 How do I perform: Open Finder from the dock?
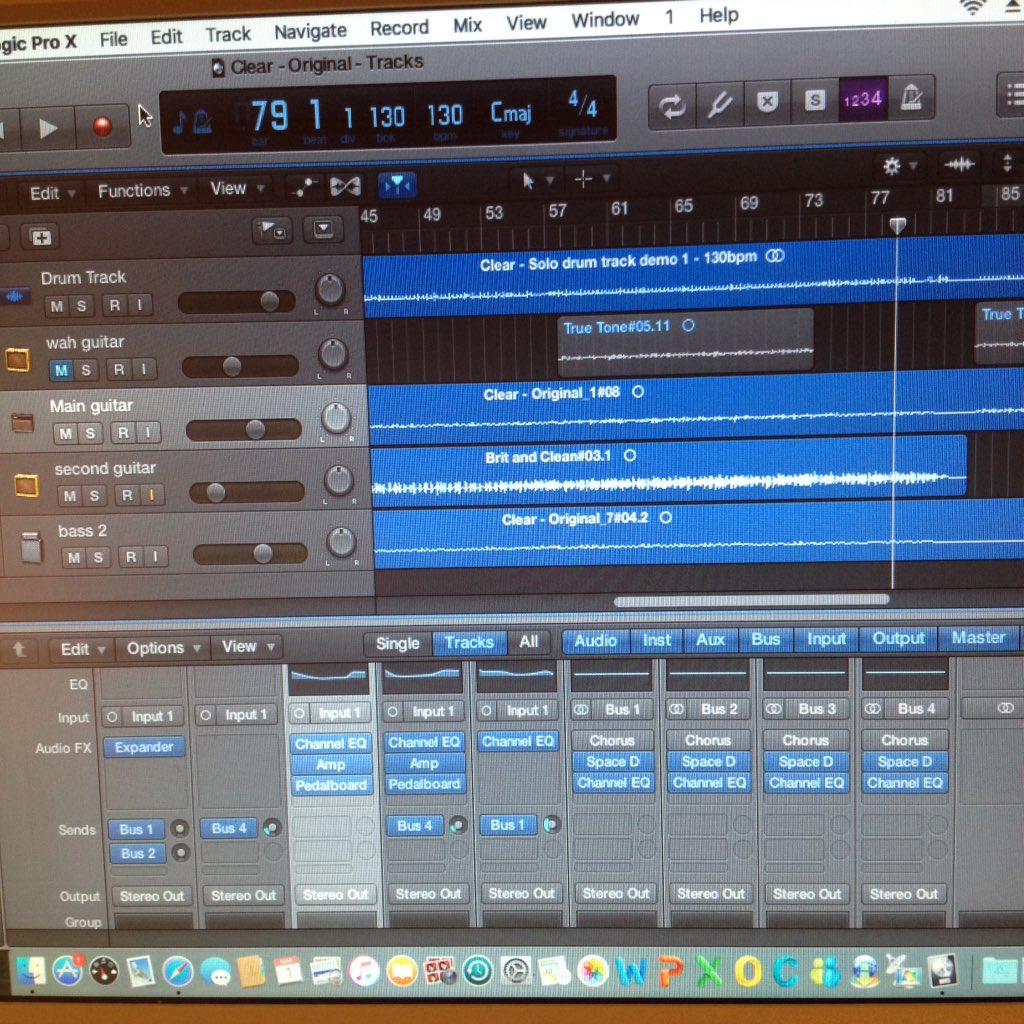[x=29, y=972]
